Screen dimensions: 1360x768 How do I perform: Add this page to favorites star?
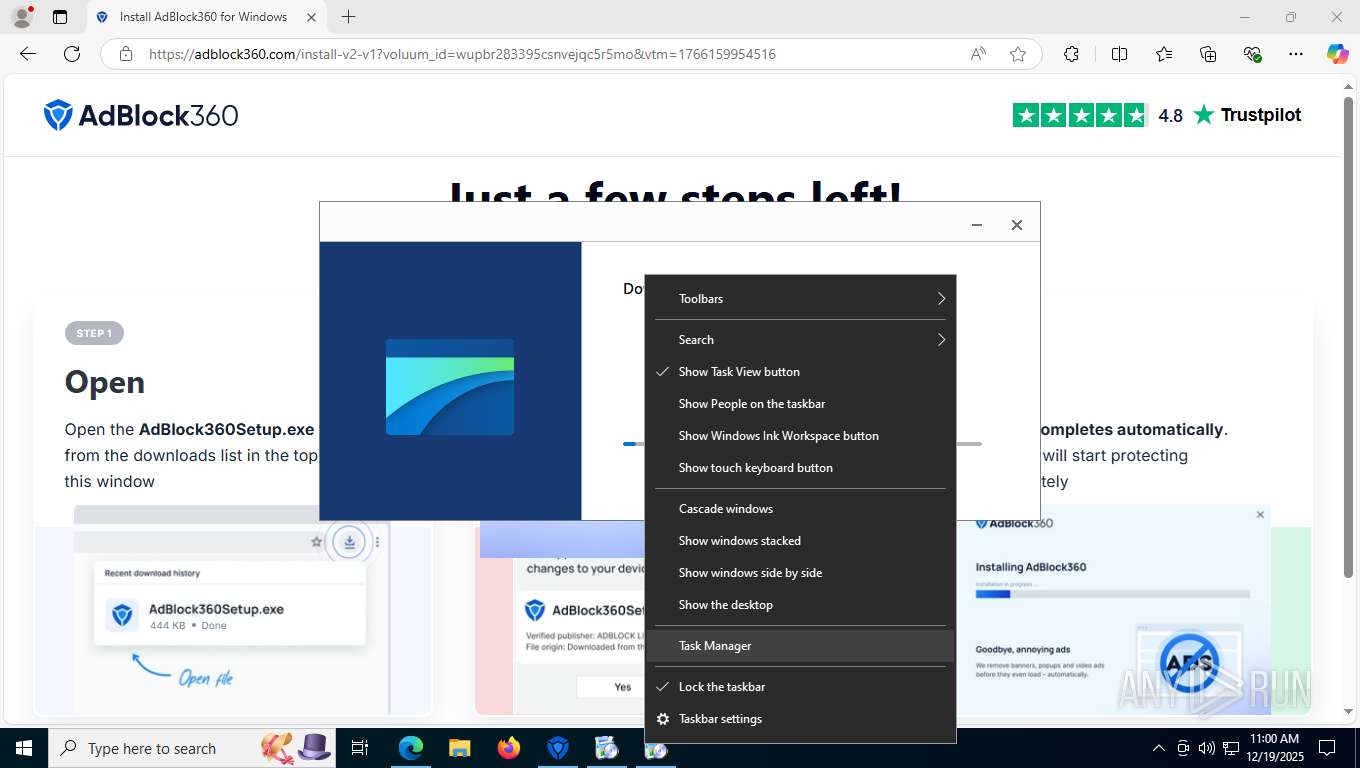click(1018, 54)
